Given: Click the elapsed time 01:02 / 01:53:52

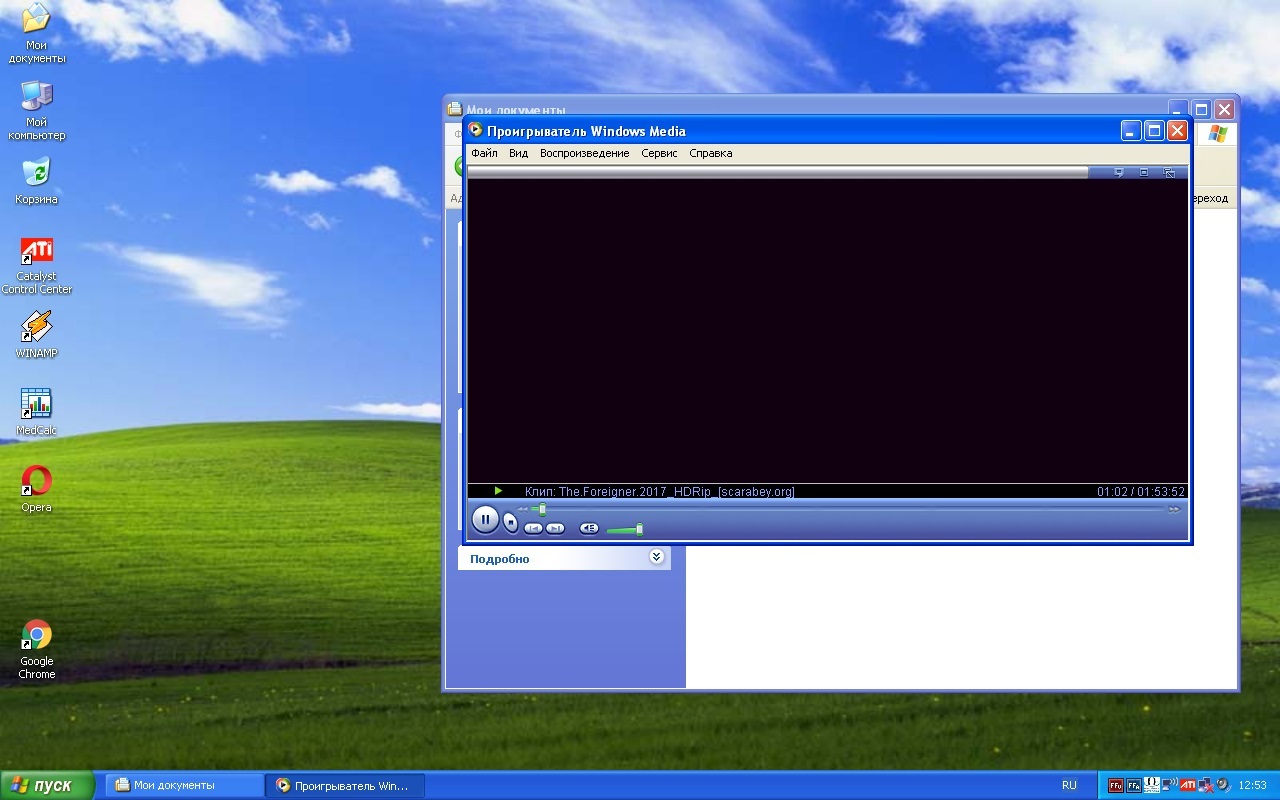Looking at the screenshot, I should (1140, 491).
